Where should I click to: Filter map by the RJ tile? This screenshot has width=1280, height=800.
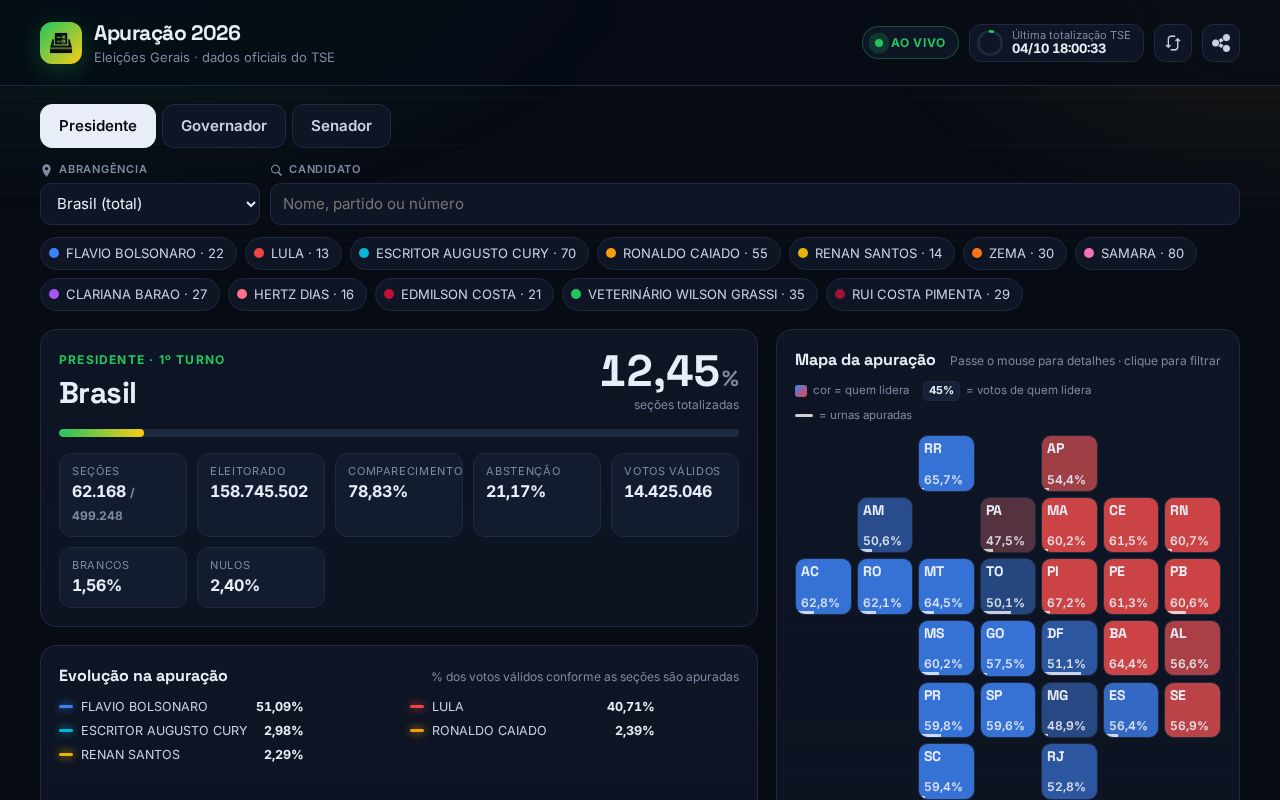tap(1069, 771)
